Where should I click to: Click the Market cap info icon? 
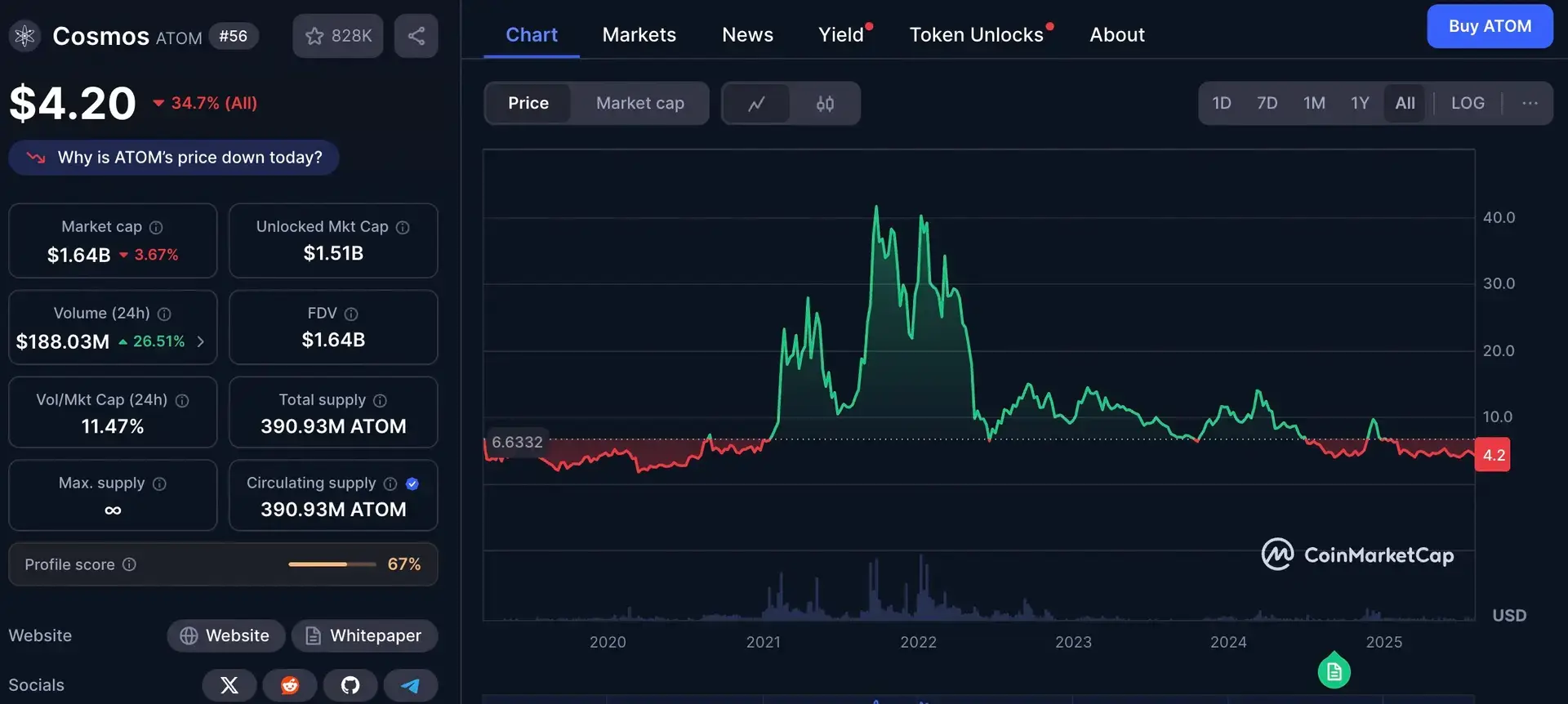click(x=156, y=227)
